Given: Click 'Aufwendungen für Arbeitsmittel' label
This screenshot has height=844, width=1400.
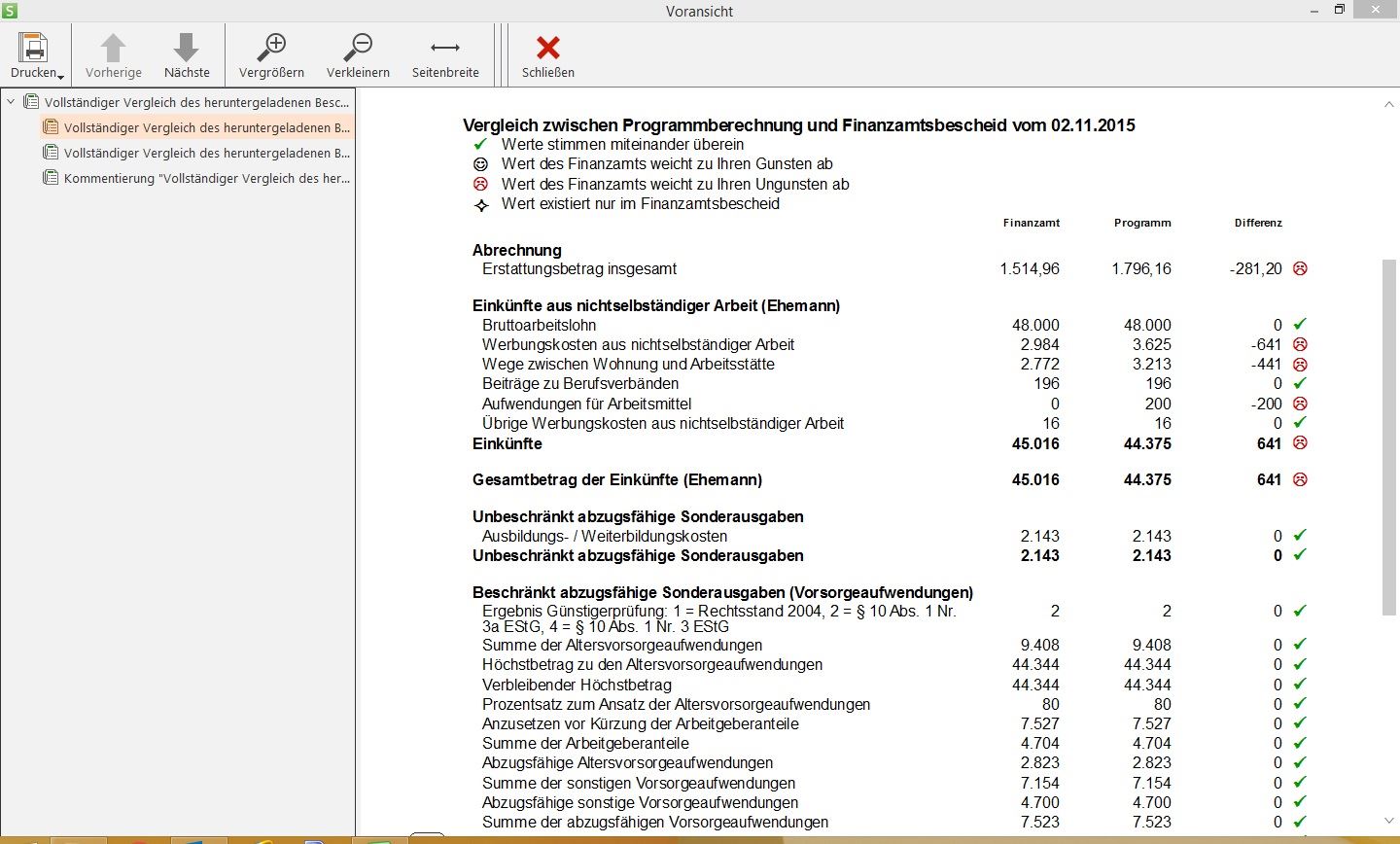Looking at the screenshot, I should click(587, 404).
